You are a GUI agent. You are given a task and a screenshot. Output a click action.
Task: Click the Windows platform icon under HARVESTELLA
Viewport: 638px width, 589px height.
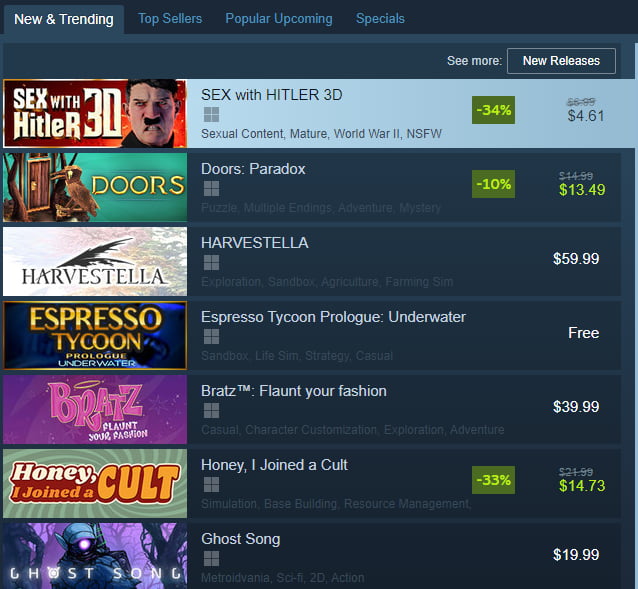[x=211, y=263]
